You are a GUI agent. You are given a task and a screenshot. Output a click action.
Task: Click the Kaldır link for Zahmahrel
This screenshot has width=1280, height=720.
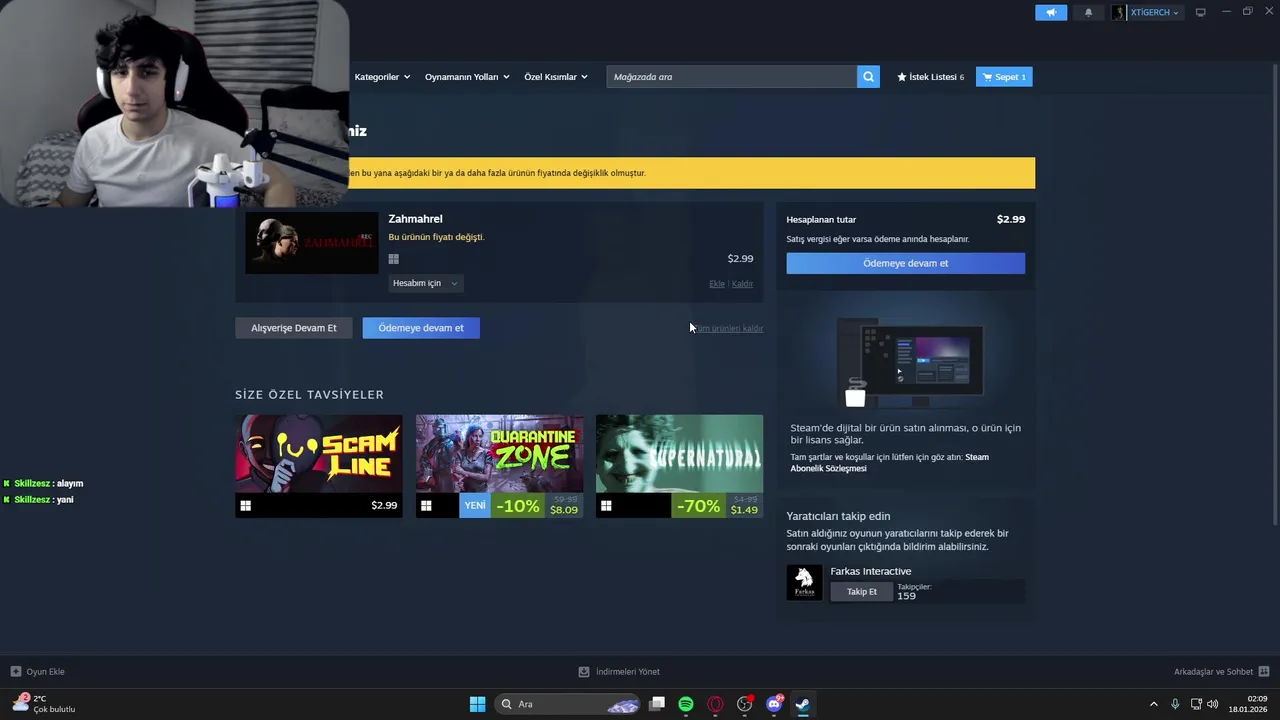pos(742,284)
